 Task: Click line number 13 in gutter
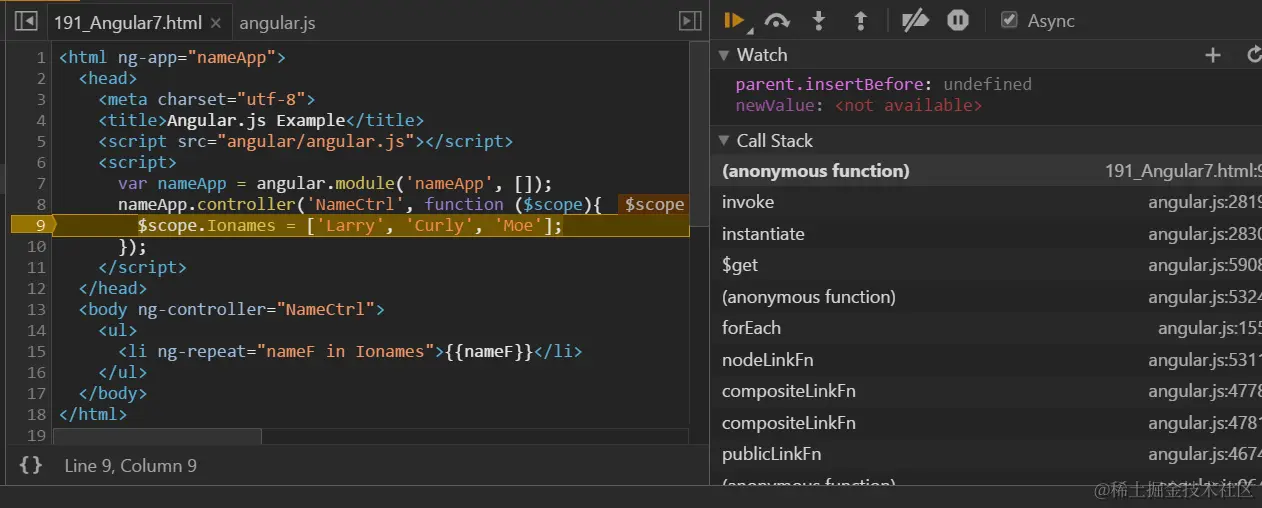pos(38,309)
